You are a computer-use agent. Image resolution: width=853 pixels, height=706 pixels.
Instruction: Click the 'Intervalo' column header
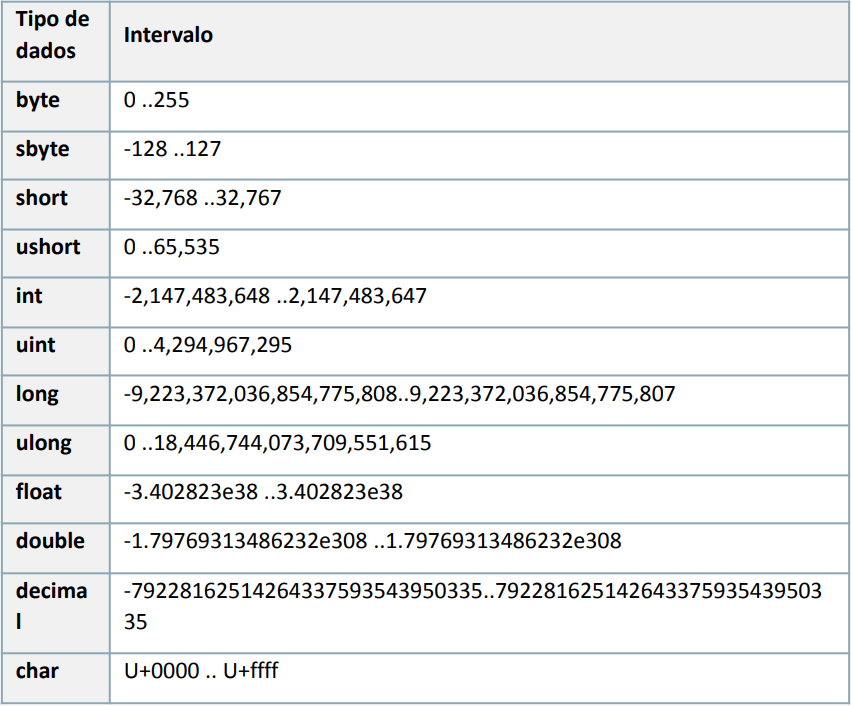(168, 35)
